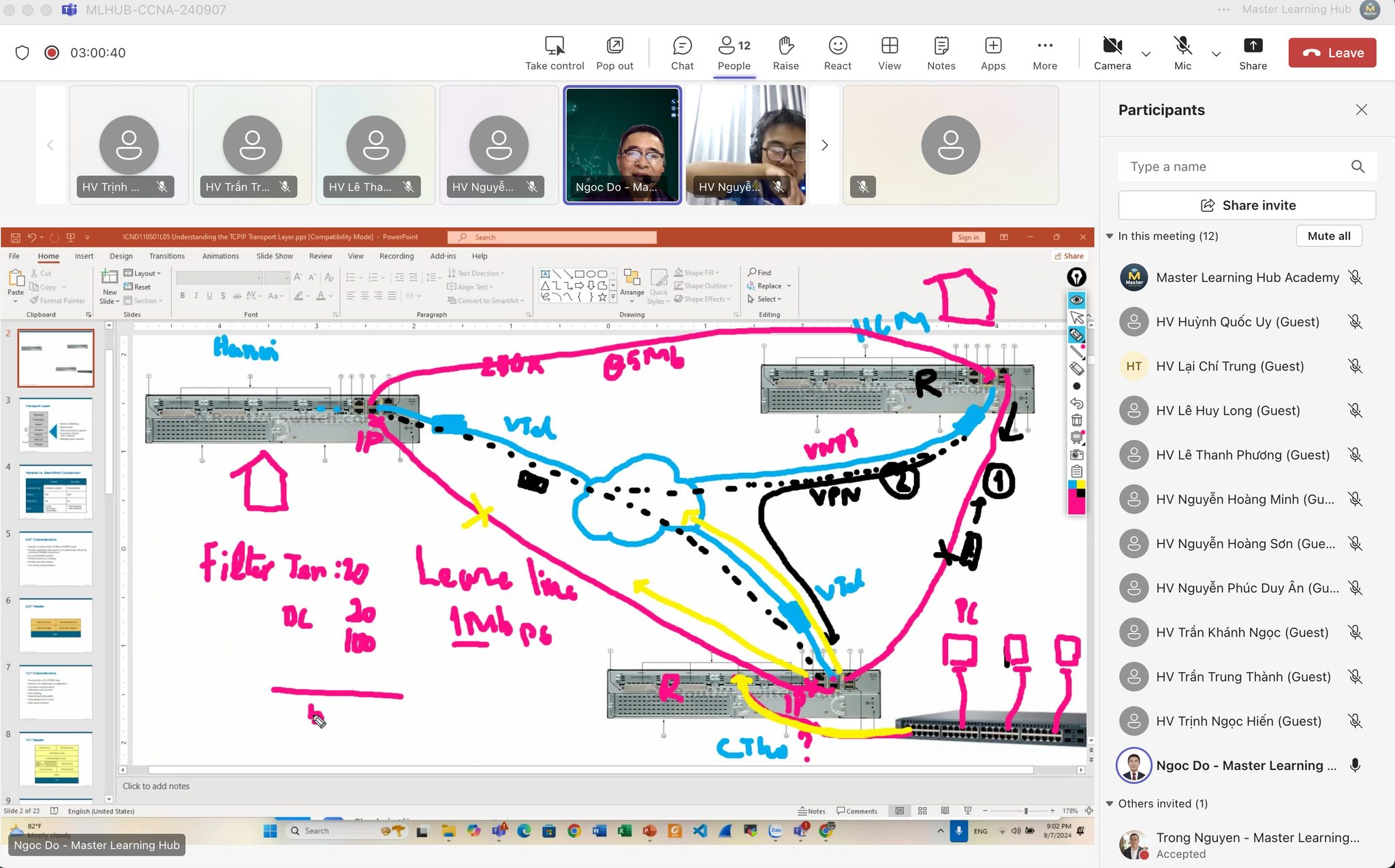Click Share invite button

[1247, 205]
